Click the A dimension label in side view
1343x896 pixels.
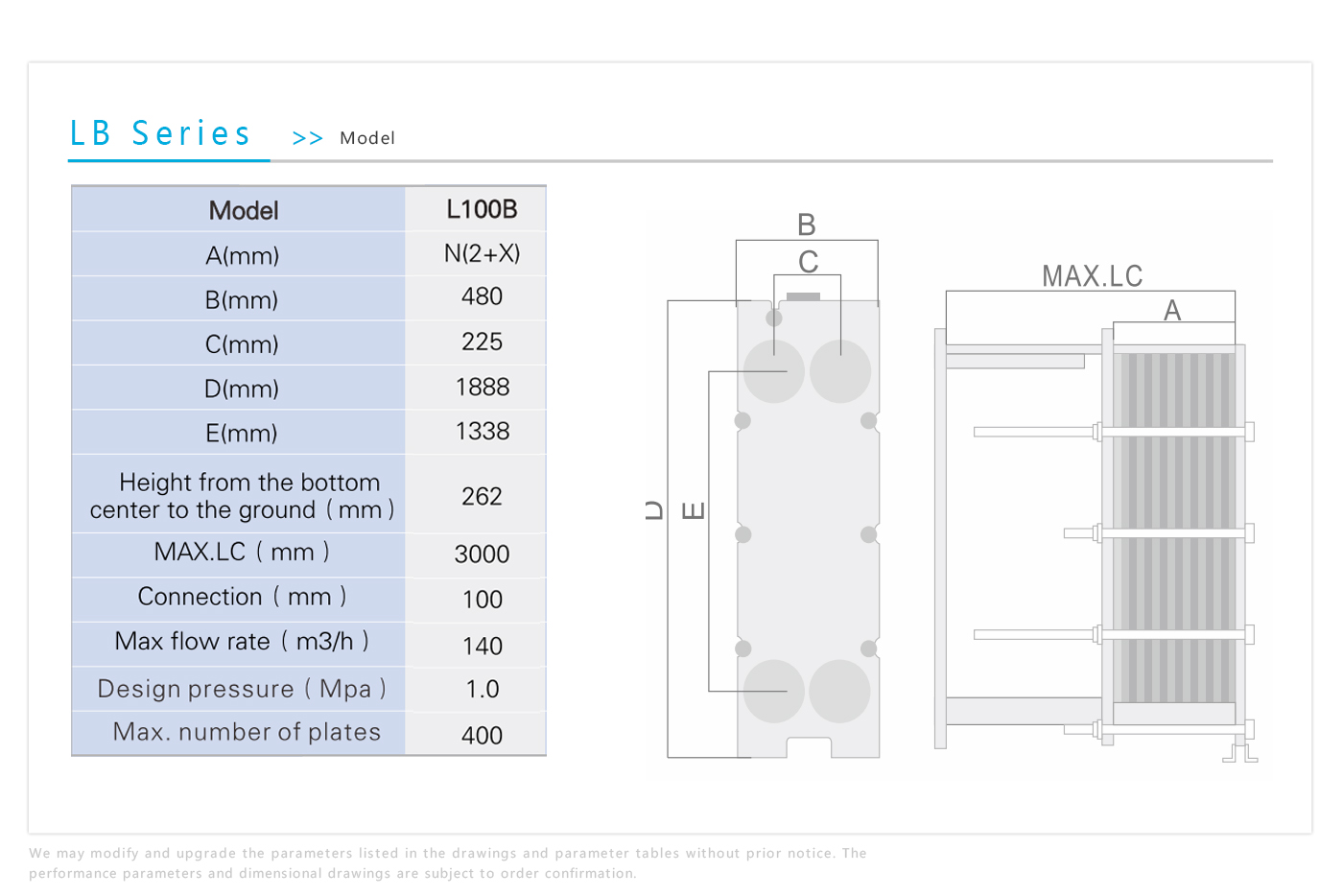[x=1172, y=310]
